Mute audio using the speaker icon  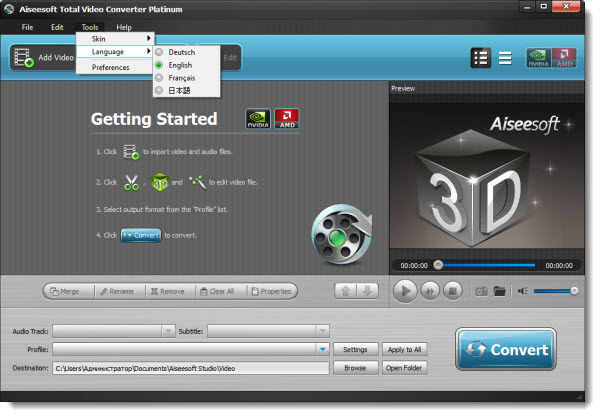point(522,291)
